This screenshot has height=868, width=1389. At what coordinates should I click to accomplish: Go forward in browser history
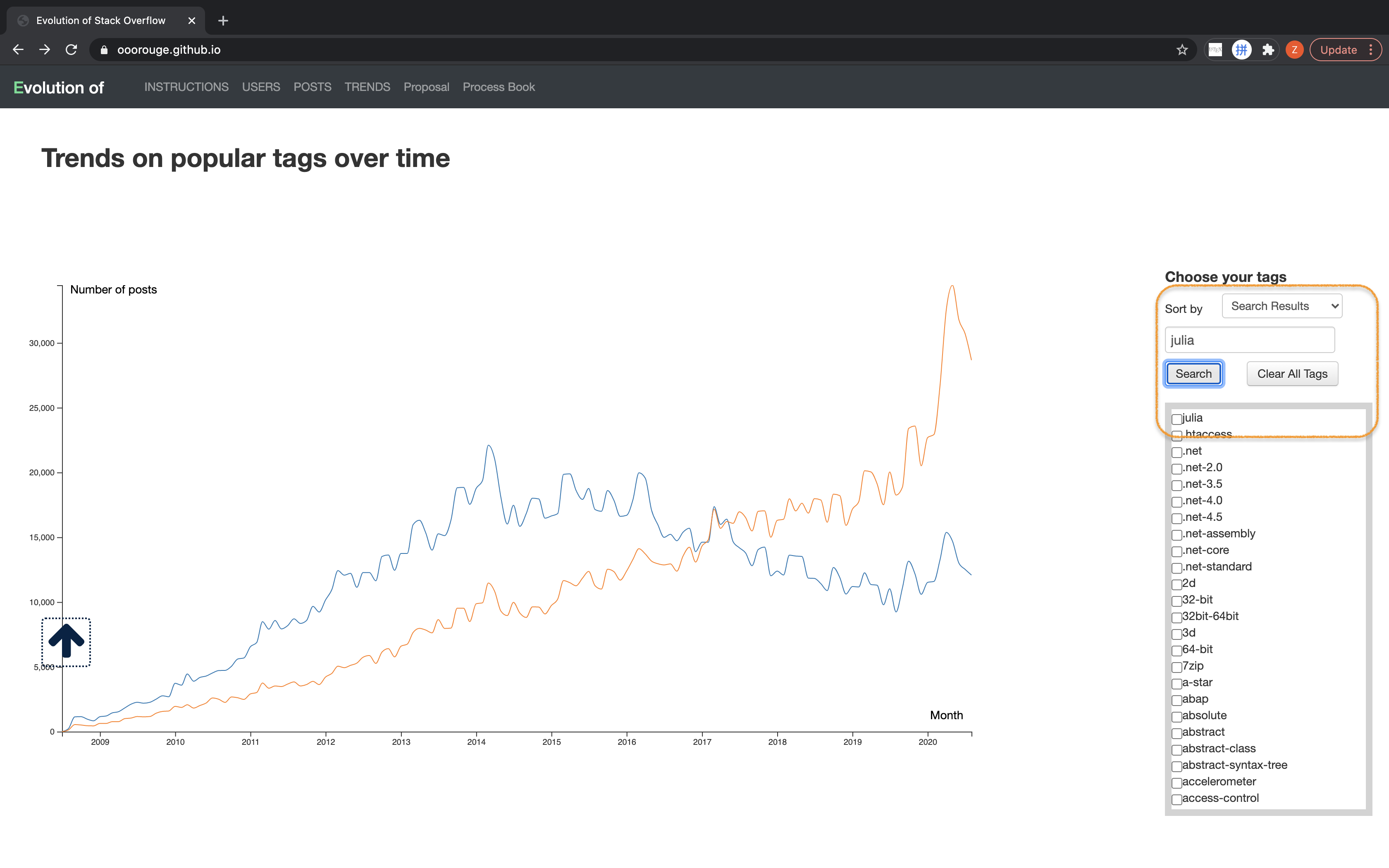click(45, 50)
